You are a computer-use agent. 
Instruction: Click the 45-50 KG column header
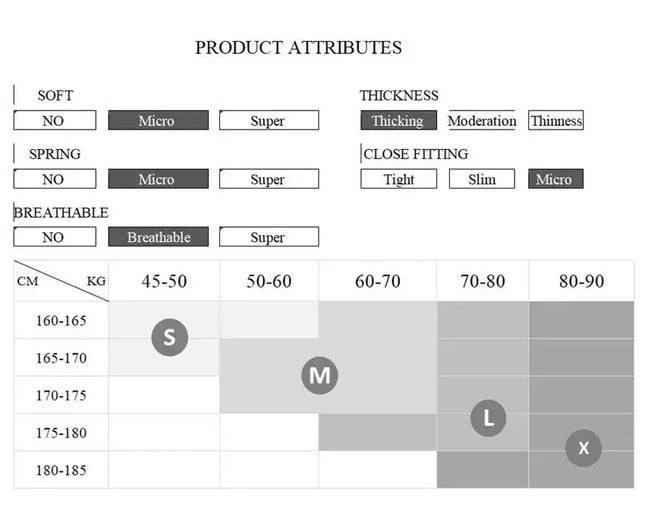pos(164,281)
